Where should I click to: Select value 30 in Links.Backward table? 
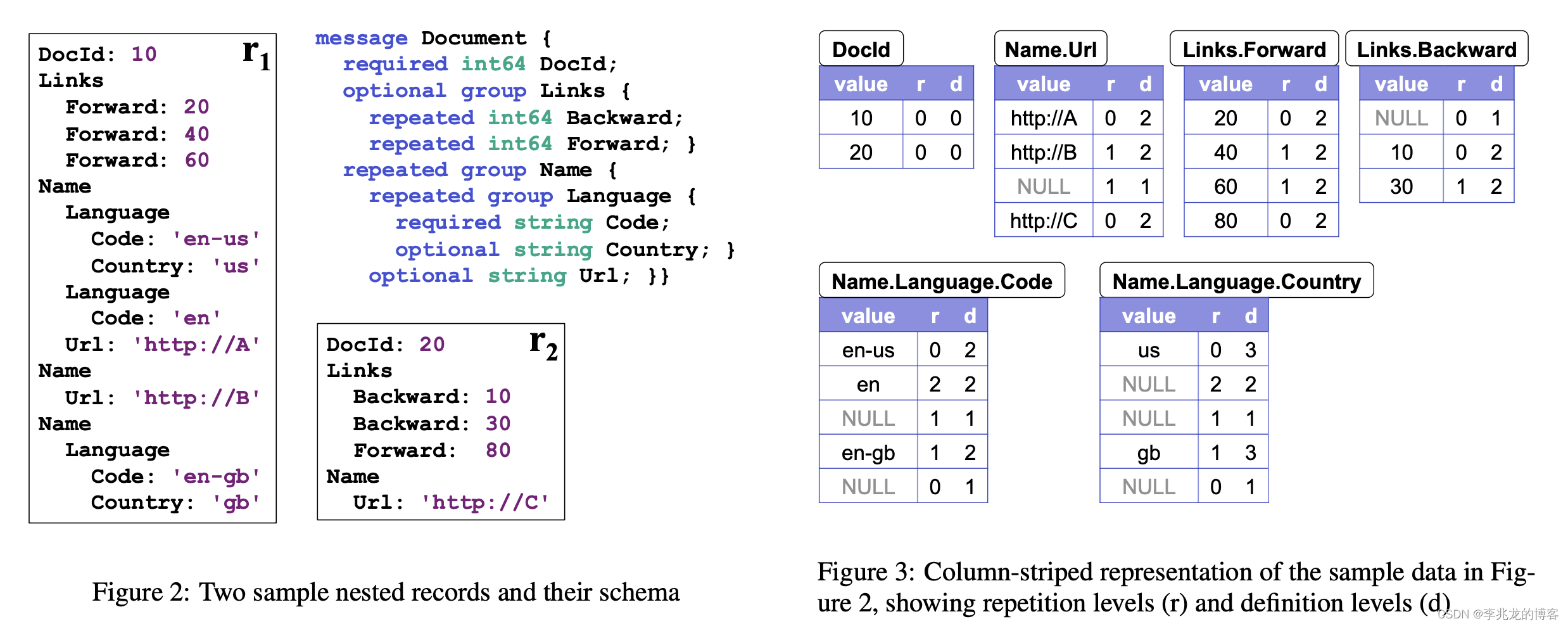1401,186
